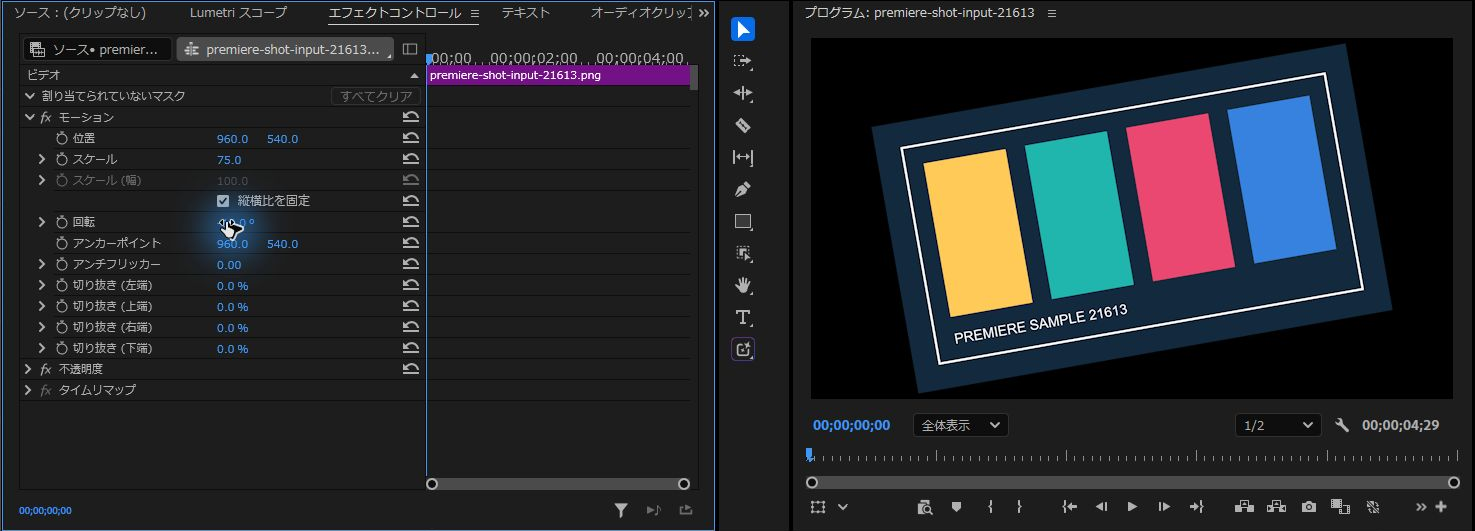
Task: Expand the タイムリマップ effect
Action: click(x=29, y=390)
